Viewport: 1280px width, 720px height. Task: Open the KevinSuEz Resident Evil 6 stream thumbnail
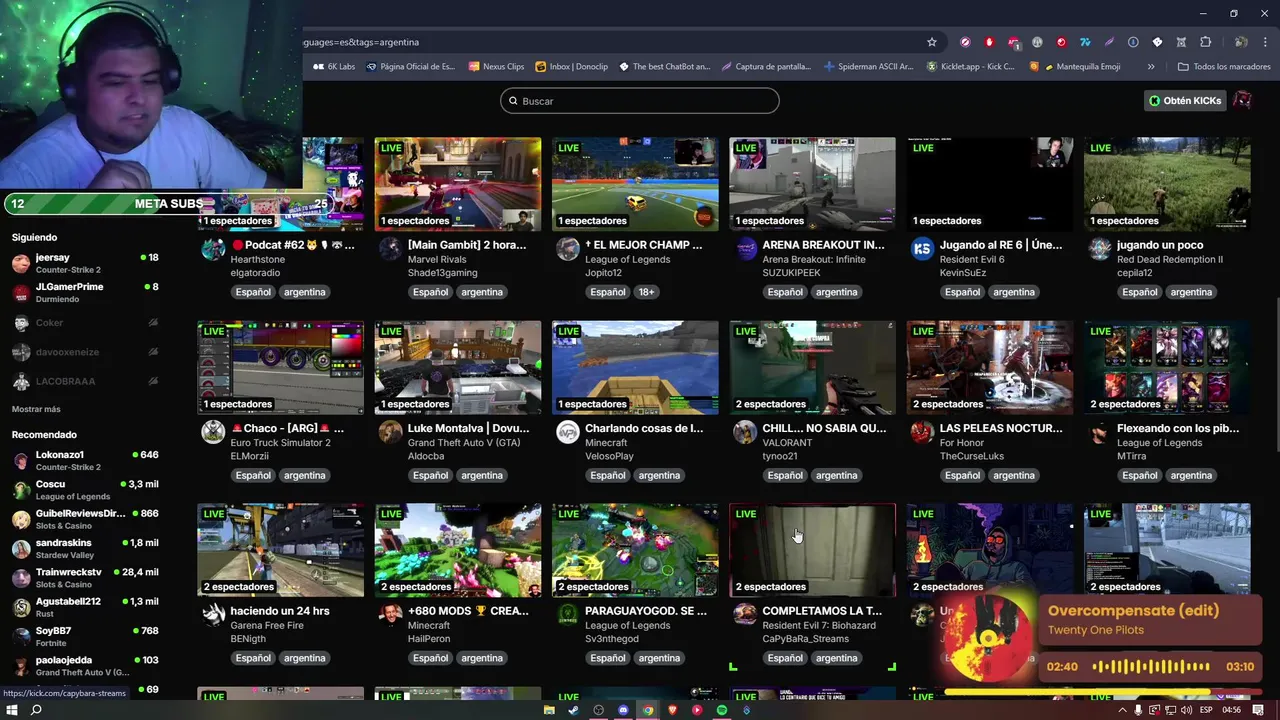[x=989, y=184]
